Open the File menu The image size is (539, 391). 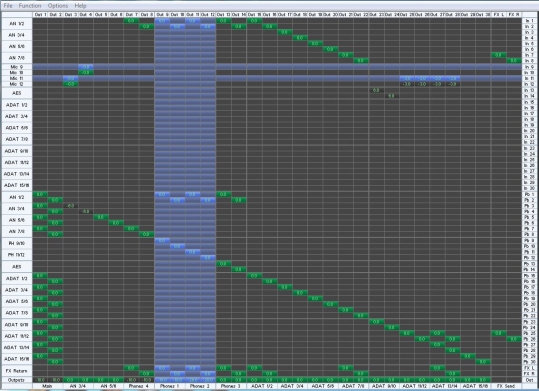pyautogui.click(x=8, y=6)
